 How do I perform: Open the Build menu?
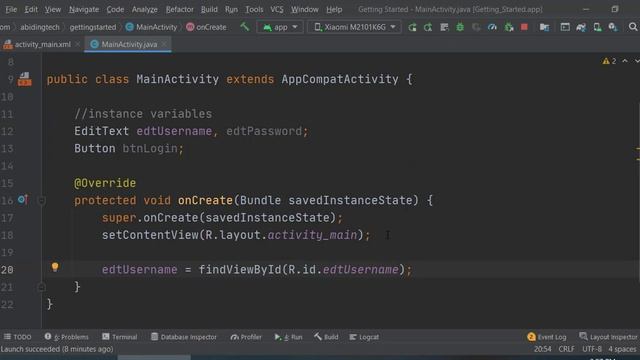(209, 9)
